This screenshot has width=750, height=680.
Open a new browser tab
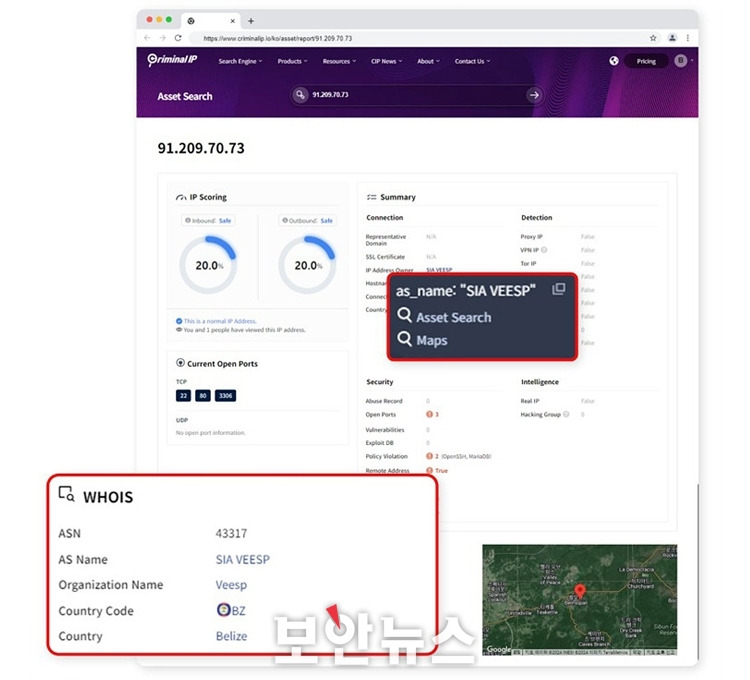click(x=251, y=21)
